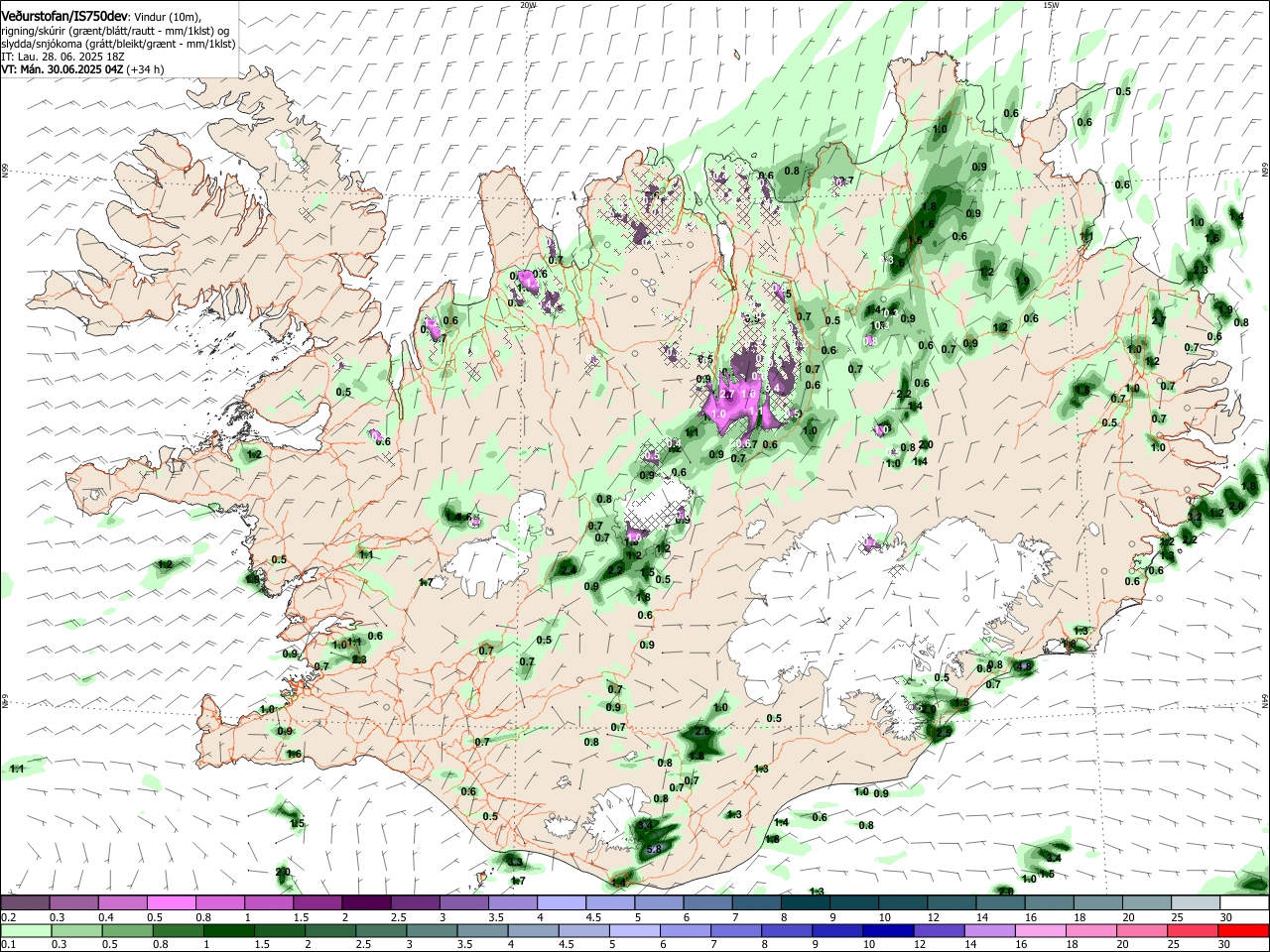Image resolution: width=1270 pixels, height=952 pixels.
Task: Pick the red swatch ending the rain legend
Action: click(1243, 930)
